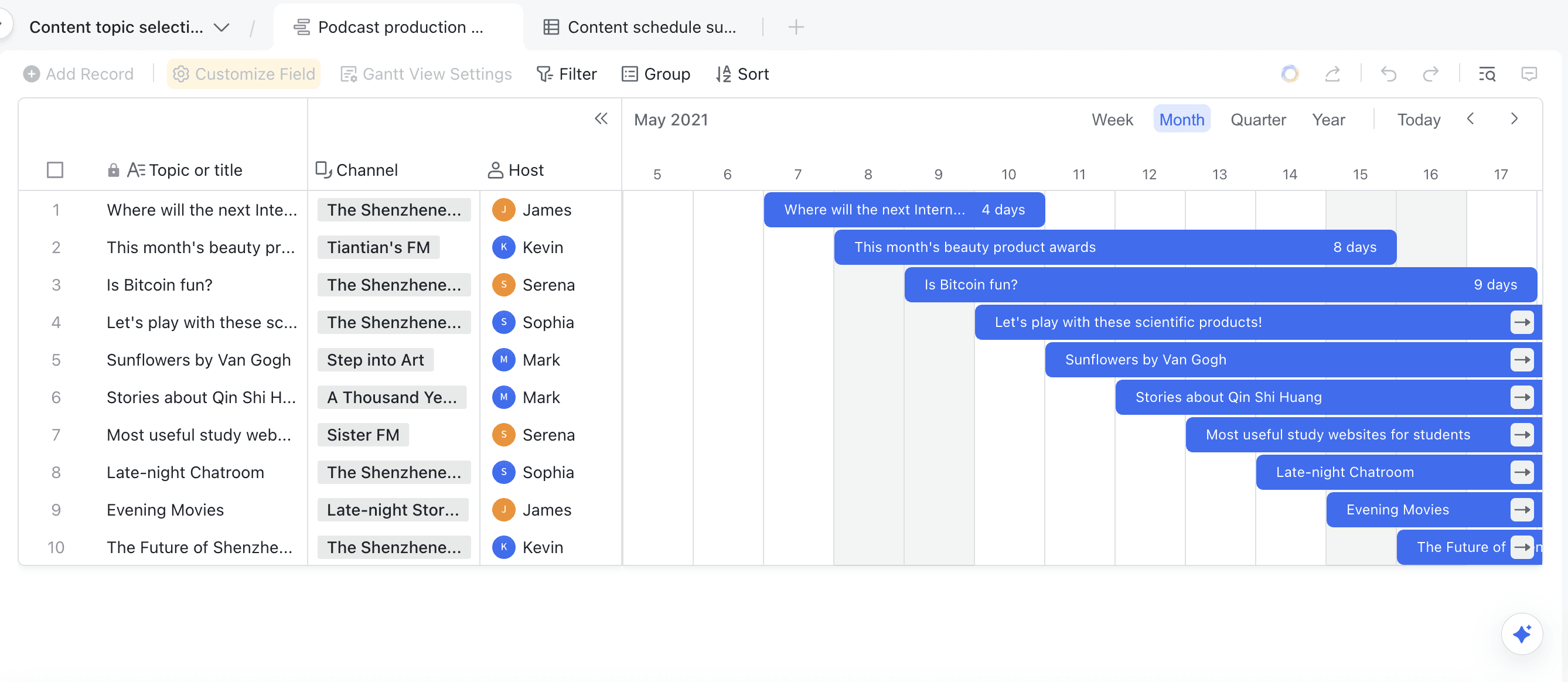Open the comments panel icon
The image size is (1568, 682).
click(x=1529, y=74)
